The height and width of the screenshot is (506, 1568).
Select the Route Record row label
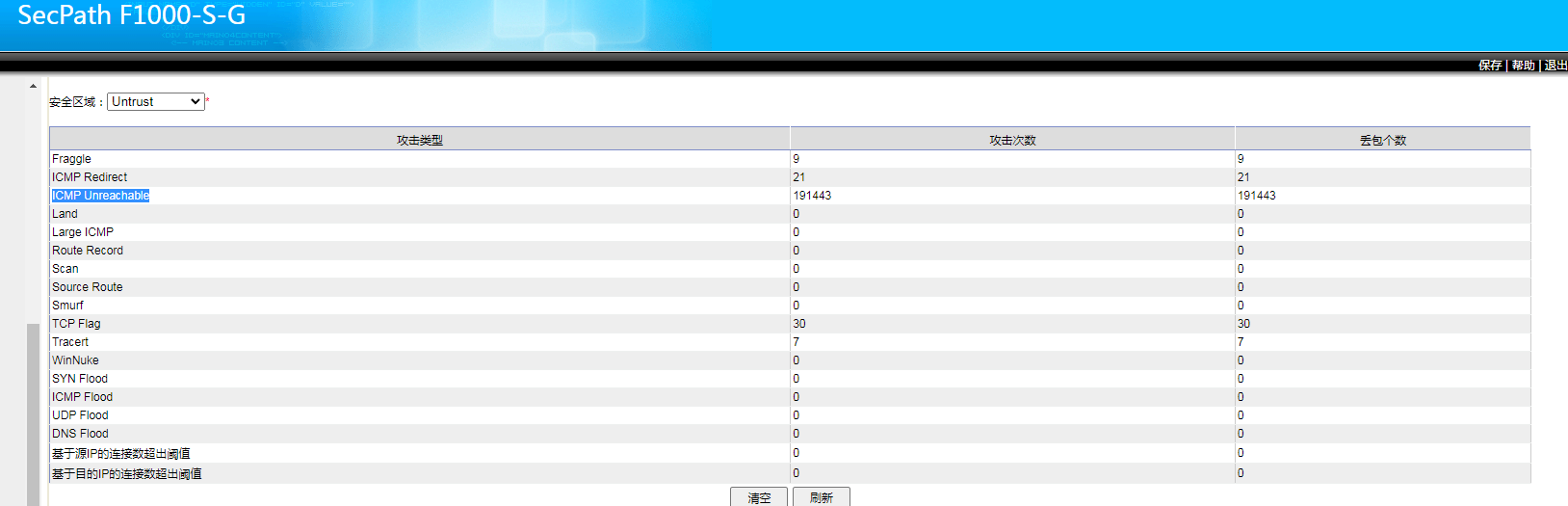tap(88, 251)
